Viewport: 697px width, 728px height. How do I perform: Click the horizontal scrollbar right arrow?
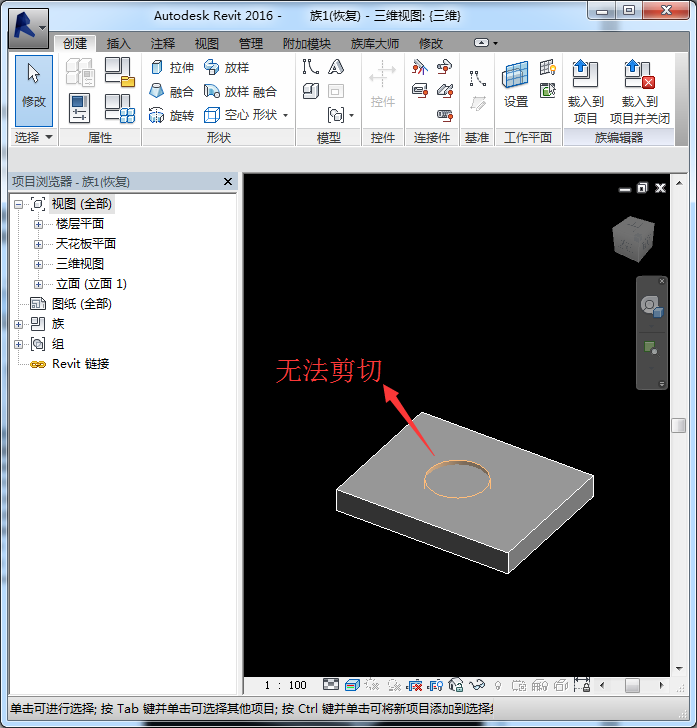(x=661, y=685)
